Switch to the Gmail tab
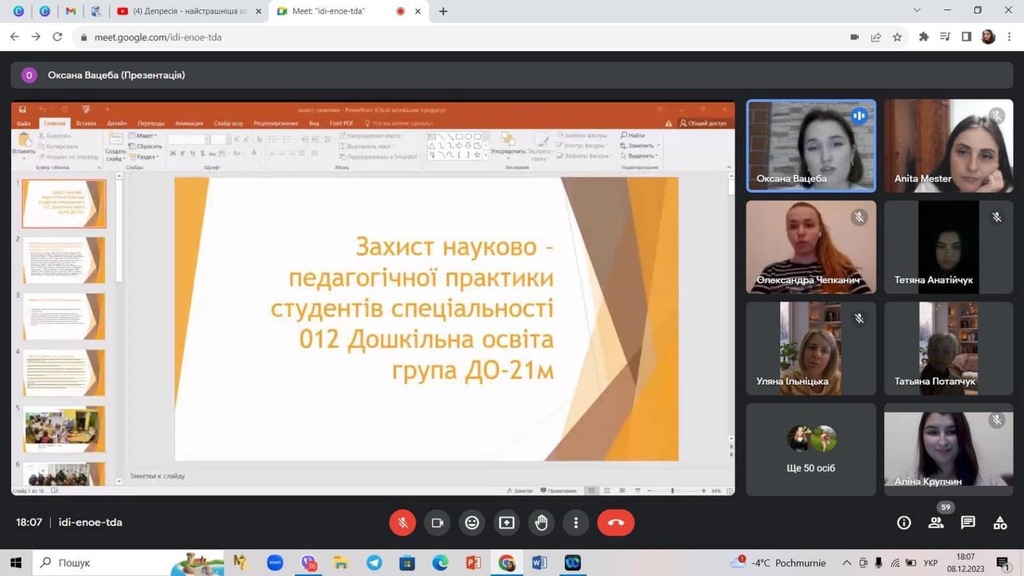Image resolution: width=1024 pixels, height=576 pixels. [69, 11]
